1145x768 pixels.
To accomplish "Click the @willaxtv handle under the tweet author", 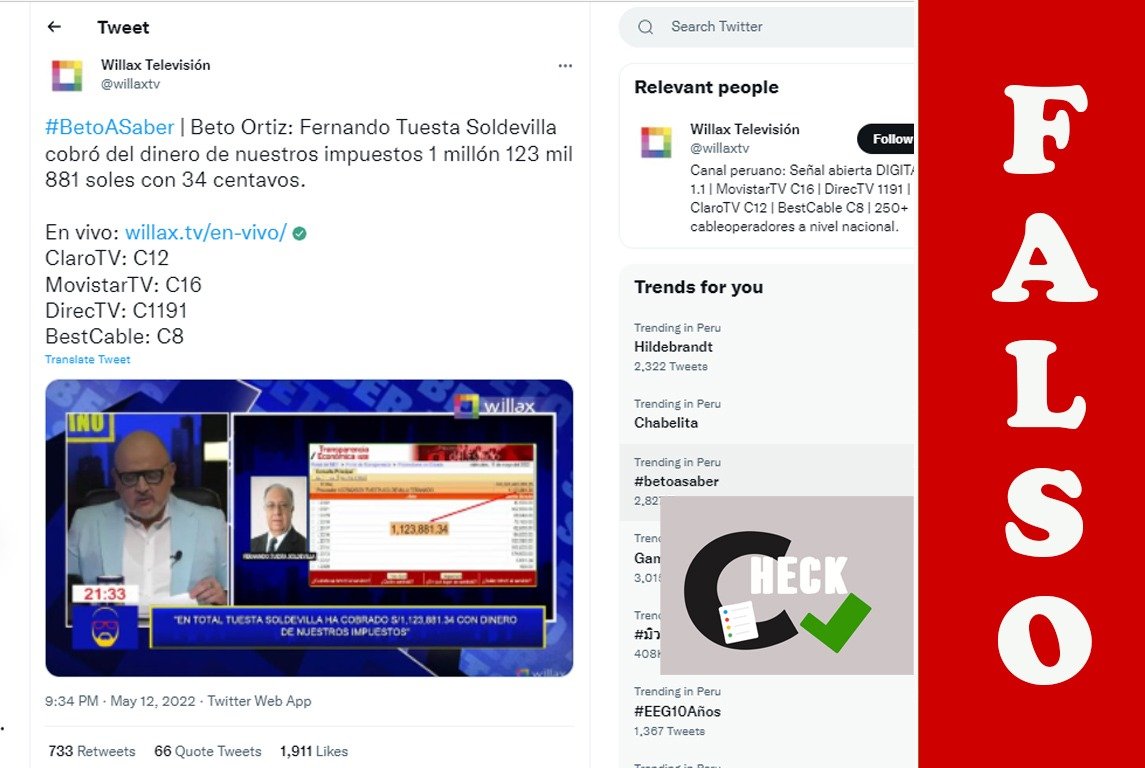I will [x=130, y=84].
